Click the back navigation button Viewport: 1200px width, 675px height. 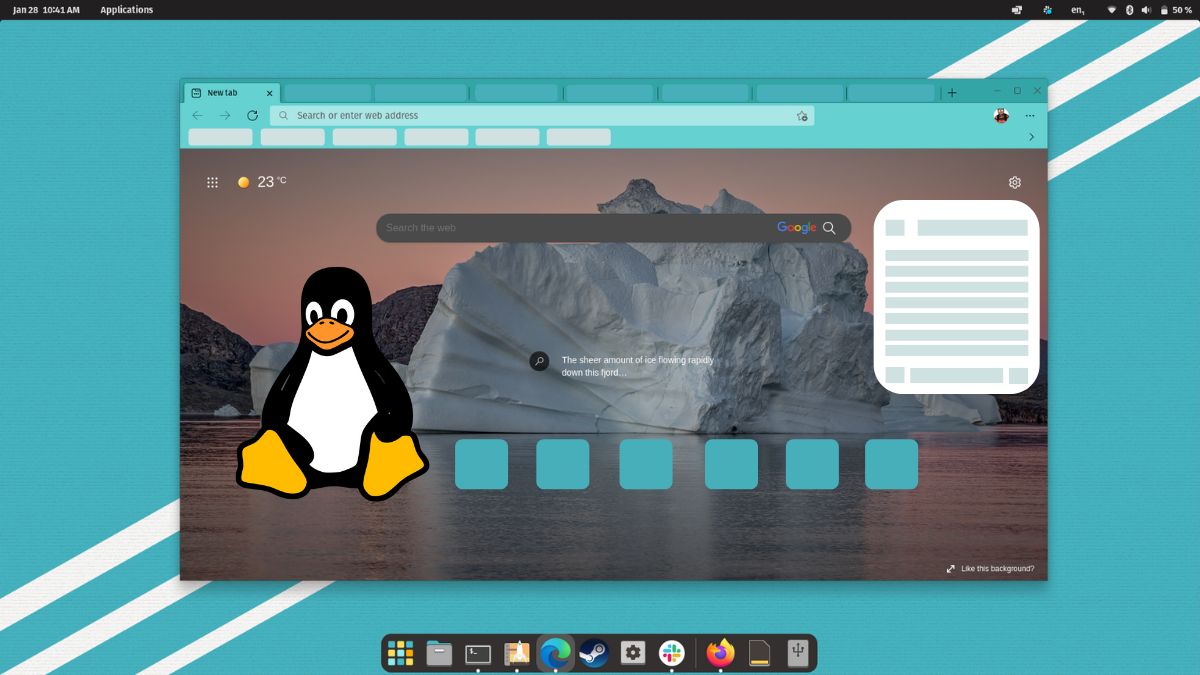click(x=197, y=115)
